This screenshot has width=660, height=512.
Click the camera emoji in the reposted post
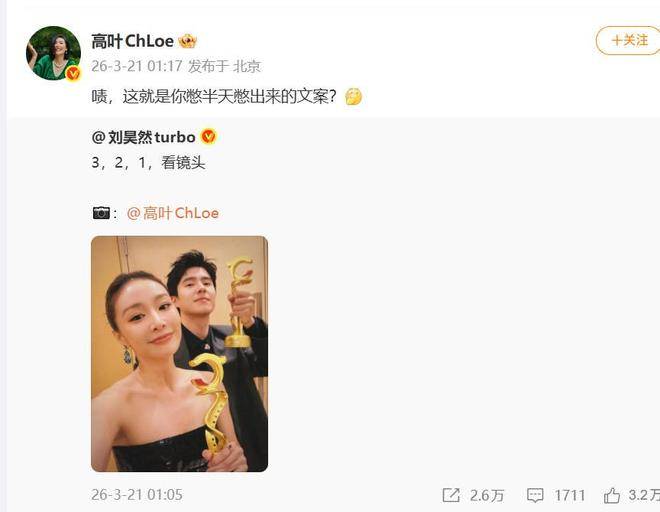[x=101, y=213]
